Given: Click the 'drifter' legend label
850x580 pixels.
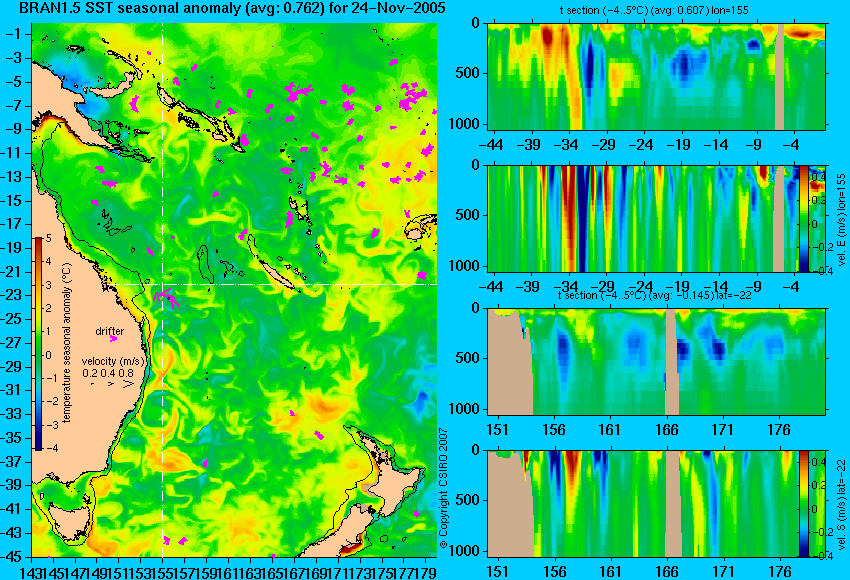Looking at the screenshot, I should pyautogui.click(x=110, y=331).
